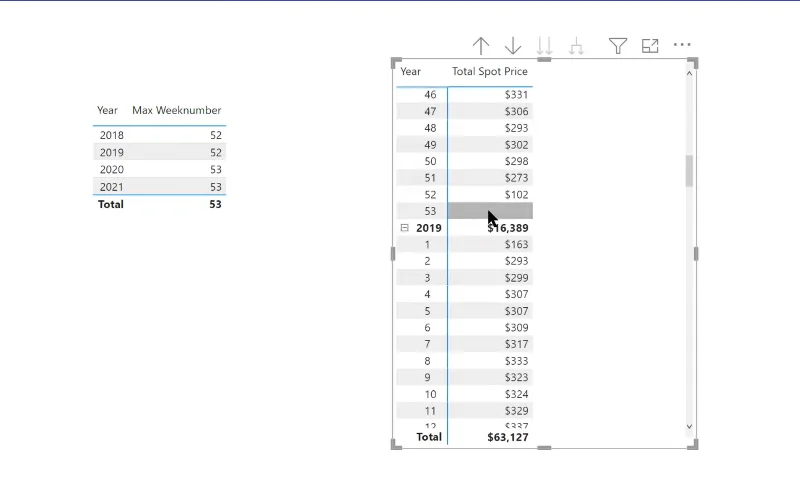Click the vertical scrollbar thumb in matrix
The width and height of the screenshot is (800, 500).
point(689,171)
